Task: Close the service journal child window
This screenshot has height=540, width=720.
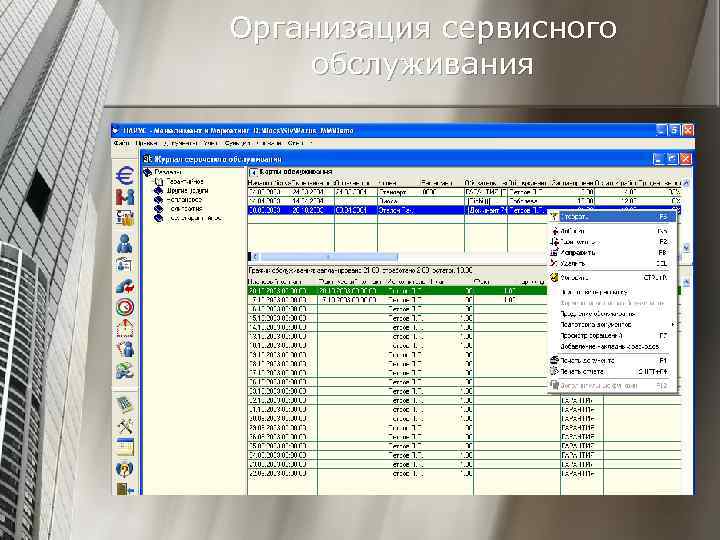Action: (x=686, y=159)
